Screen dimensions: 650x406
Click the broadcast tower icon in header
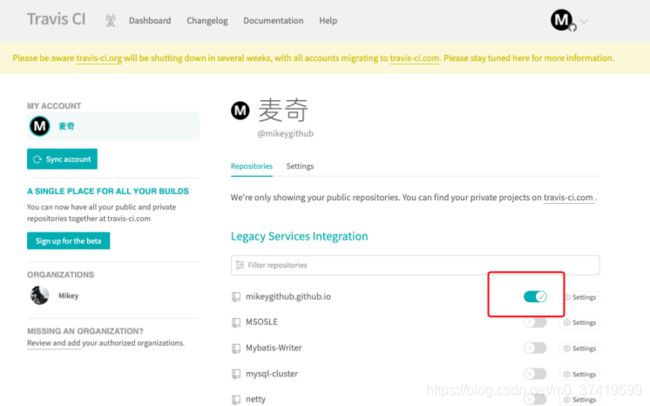point(110,20)
